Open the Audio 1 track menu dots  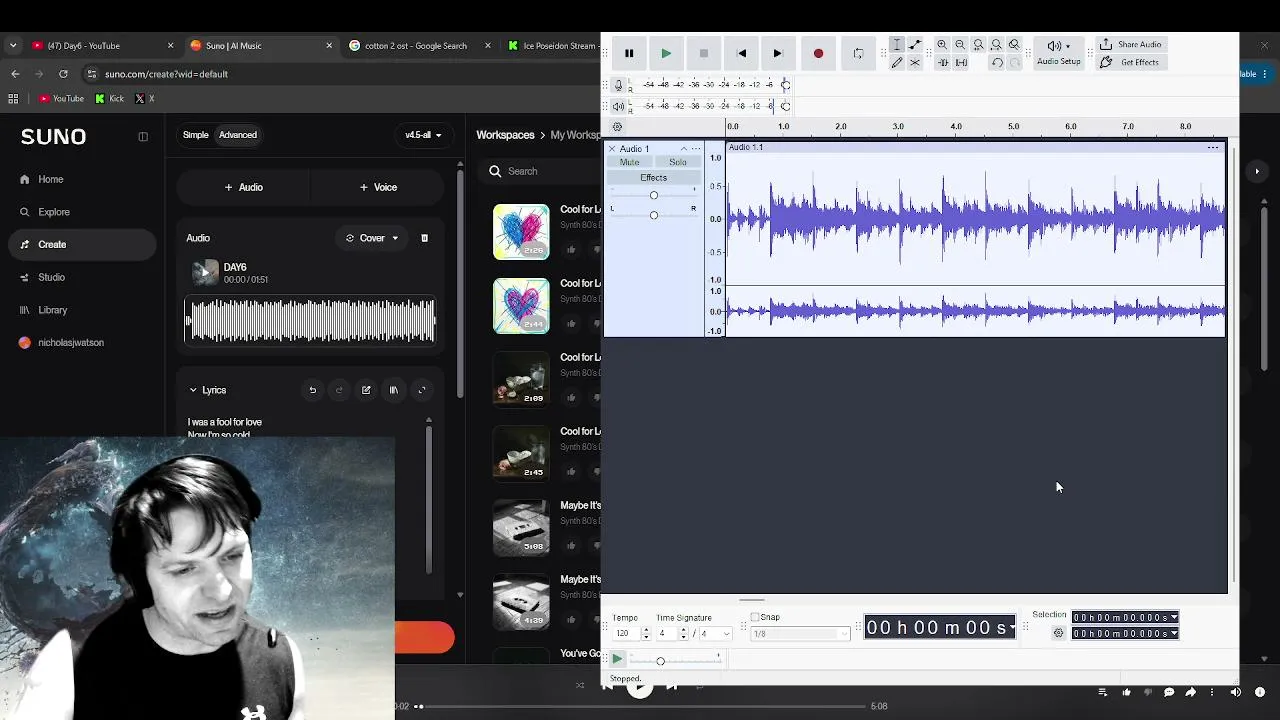[x=697, y=149]
